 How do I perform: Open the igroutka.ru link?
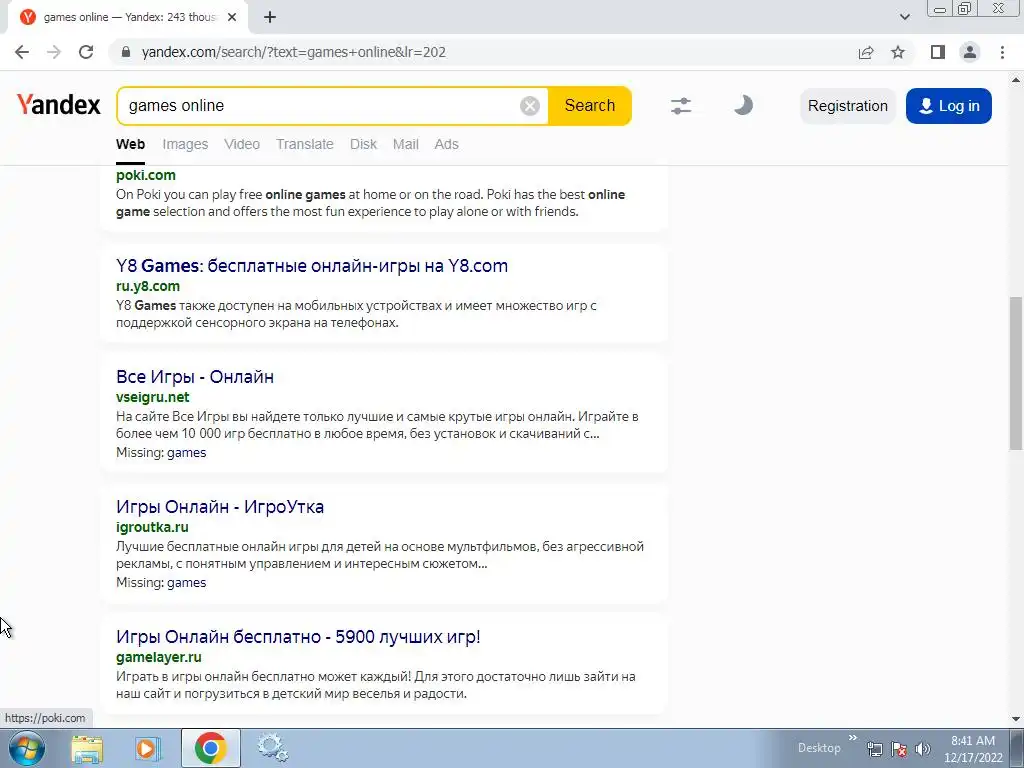tap(152, 527)
